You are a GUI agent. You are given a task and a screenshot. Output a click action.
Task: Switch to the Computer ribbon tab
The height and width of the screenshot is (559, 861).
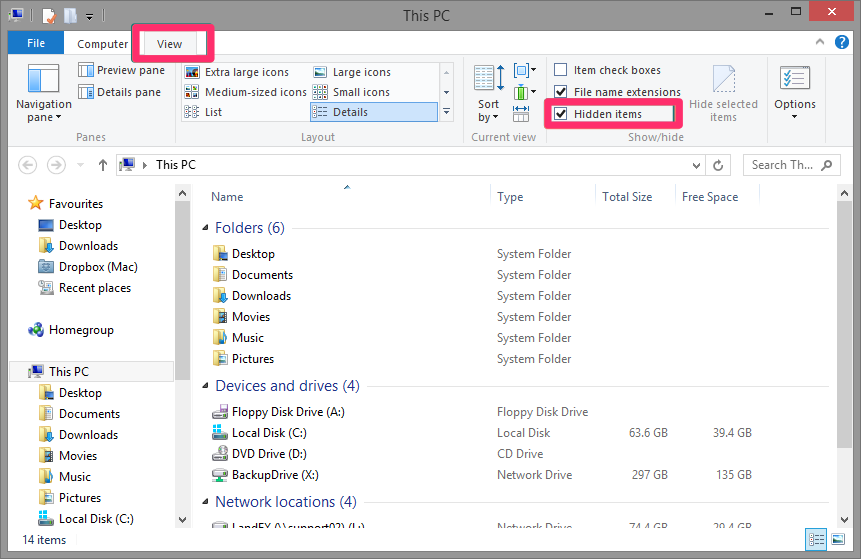(x=102, y=44)
